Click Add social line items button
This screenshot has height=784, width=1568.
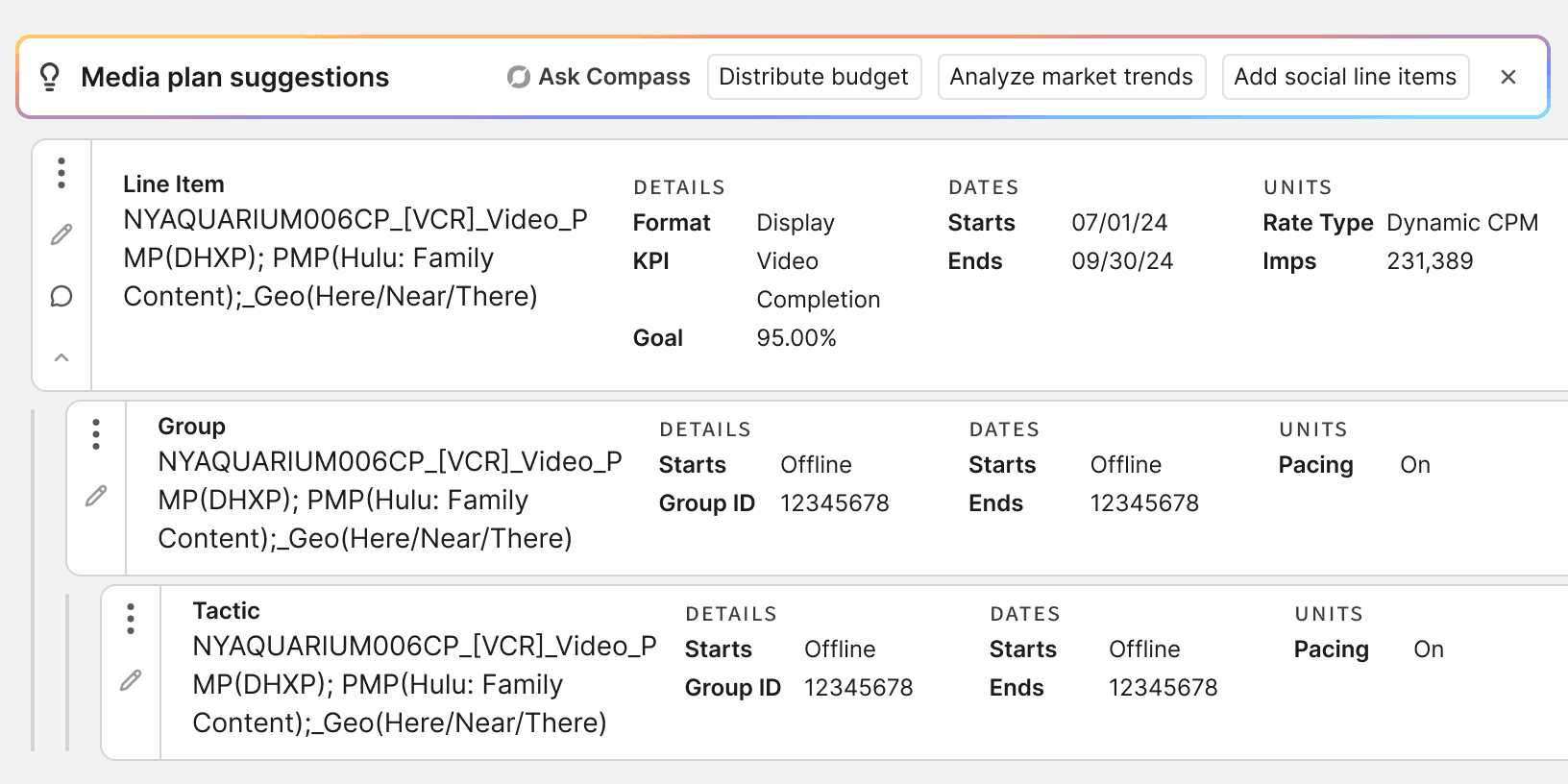[1345, 77]
